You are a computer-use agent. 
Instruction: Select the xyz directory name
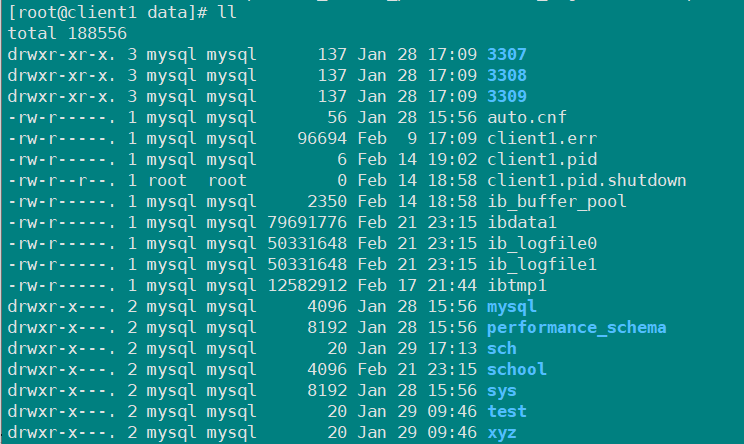(x=502, y=433)
